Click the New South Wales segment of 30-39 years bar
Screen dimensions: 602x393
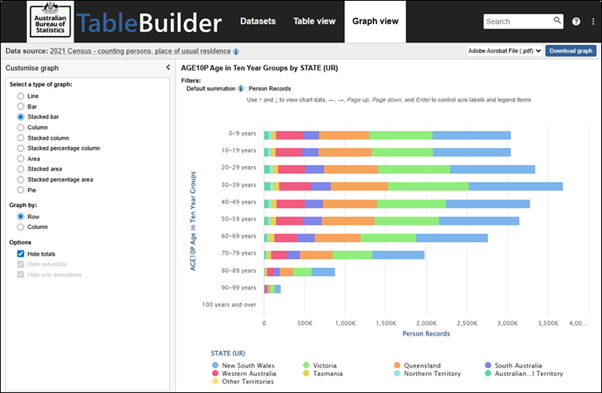click(516, 187)
